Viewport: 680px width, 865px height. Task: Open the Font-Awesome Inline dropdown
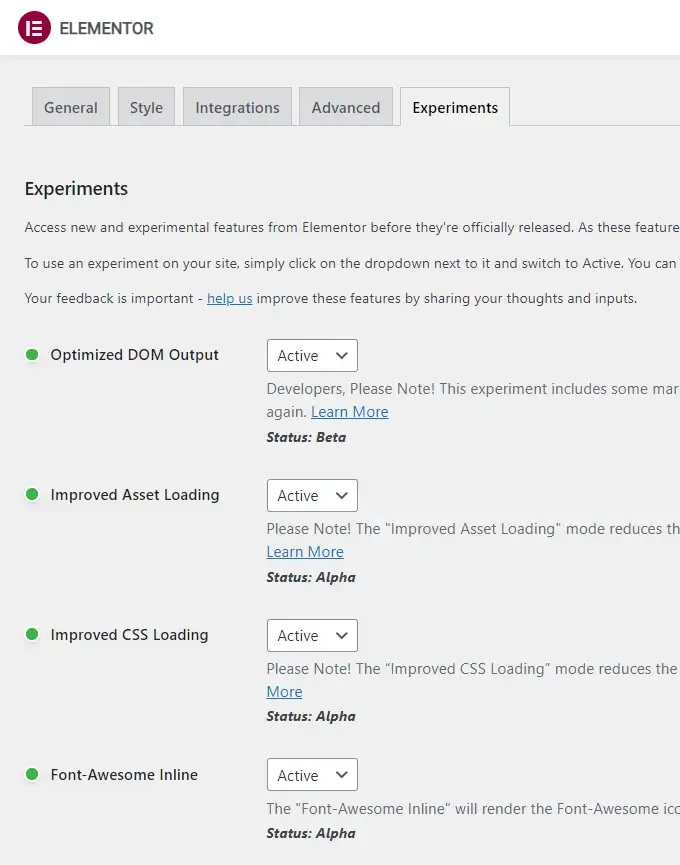point(311,774)
